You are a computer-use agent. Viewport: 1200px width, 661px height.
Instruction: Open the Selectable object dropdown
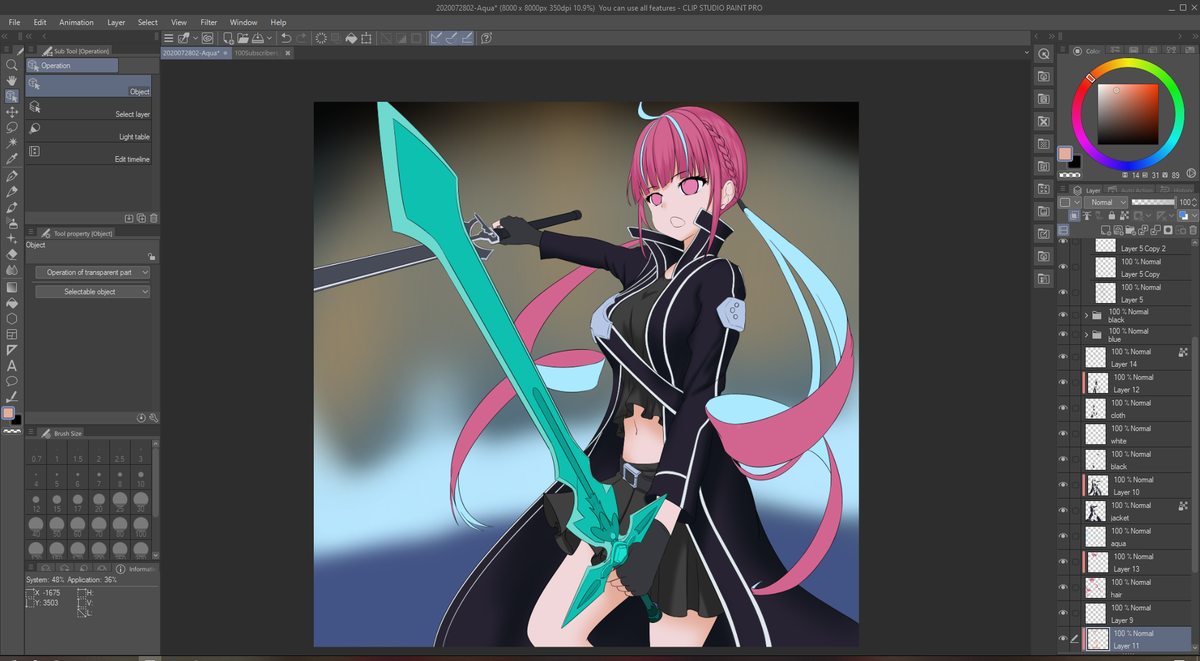pyautogui.click(x=92, y=292)
